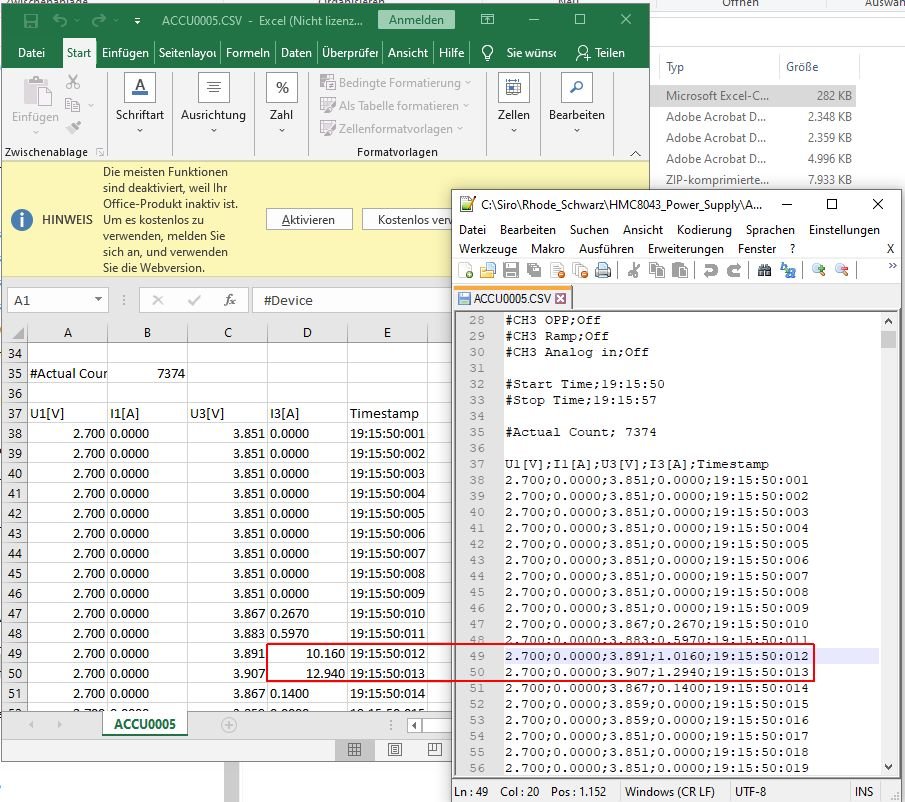This screenshot has height=802, width=905.
Task: Click the lightbulb Tell Me icon
Action: (x=487, y=53)
